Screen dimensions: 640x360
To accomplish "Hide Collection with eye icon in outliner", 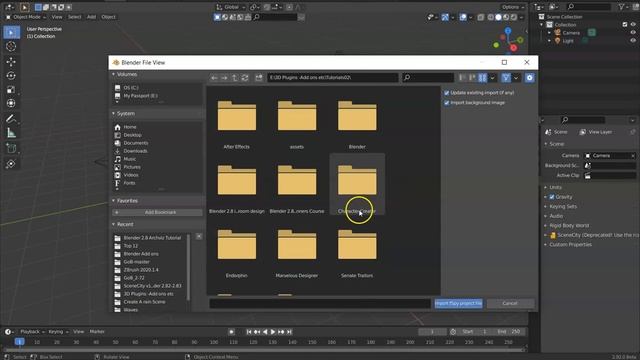I will (633, 24).
